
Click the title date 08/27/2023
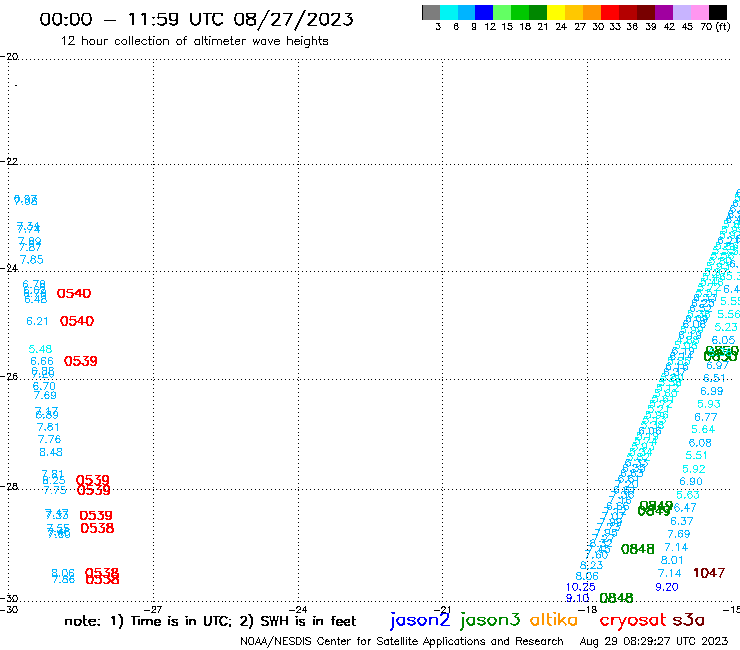[293, 19]
